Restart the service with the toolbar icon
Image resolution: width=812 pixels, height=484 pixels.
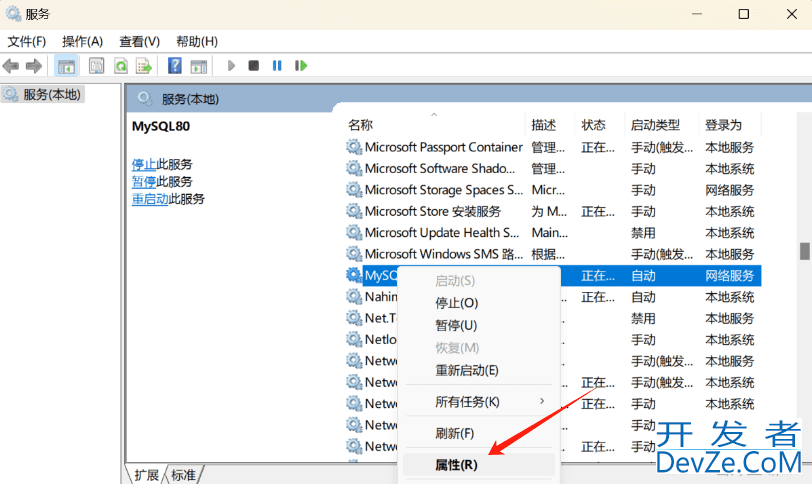pyautogui.click(x=301, y=66)
